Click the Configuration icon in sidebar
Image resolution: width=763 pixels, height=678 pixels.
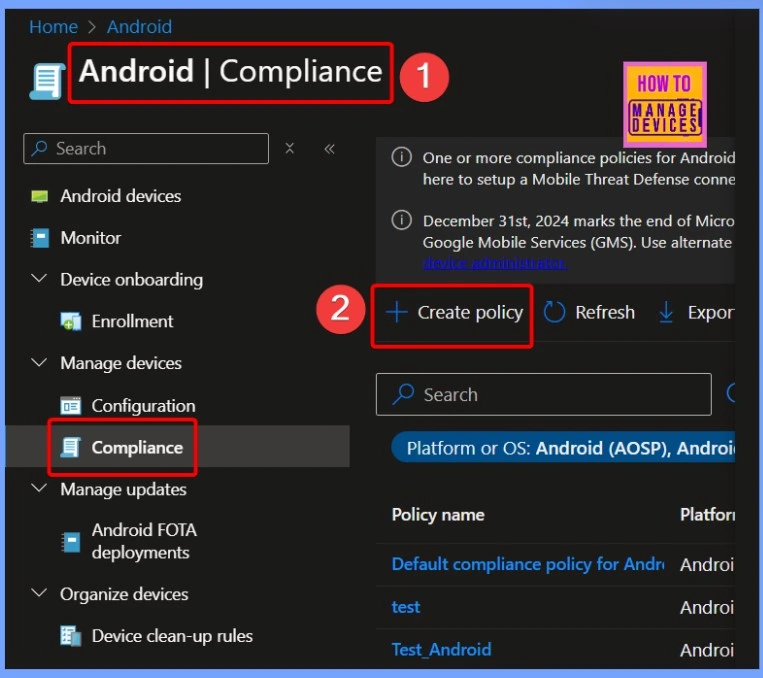[71, 405]
